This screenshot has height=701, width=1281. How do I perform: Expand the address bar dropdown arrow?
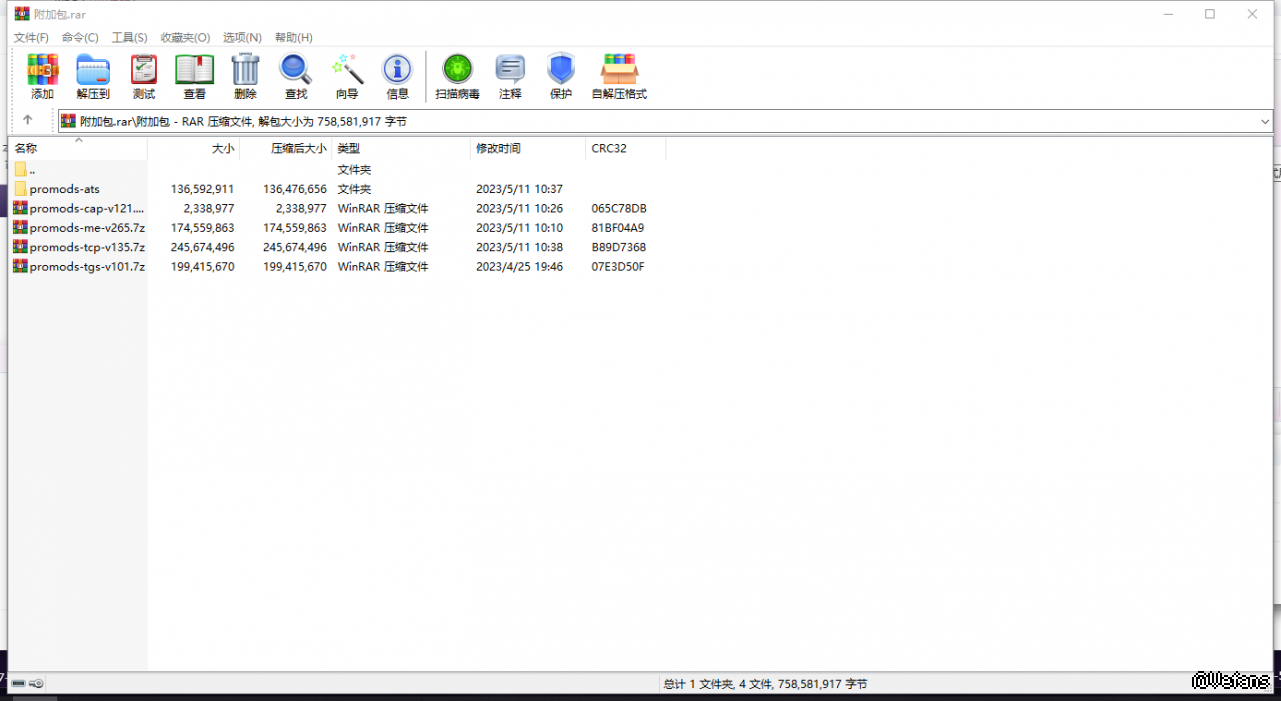click(x=1265, y=121)
